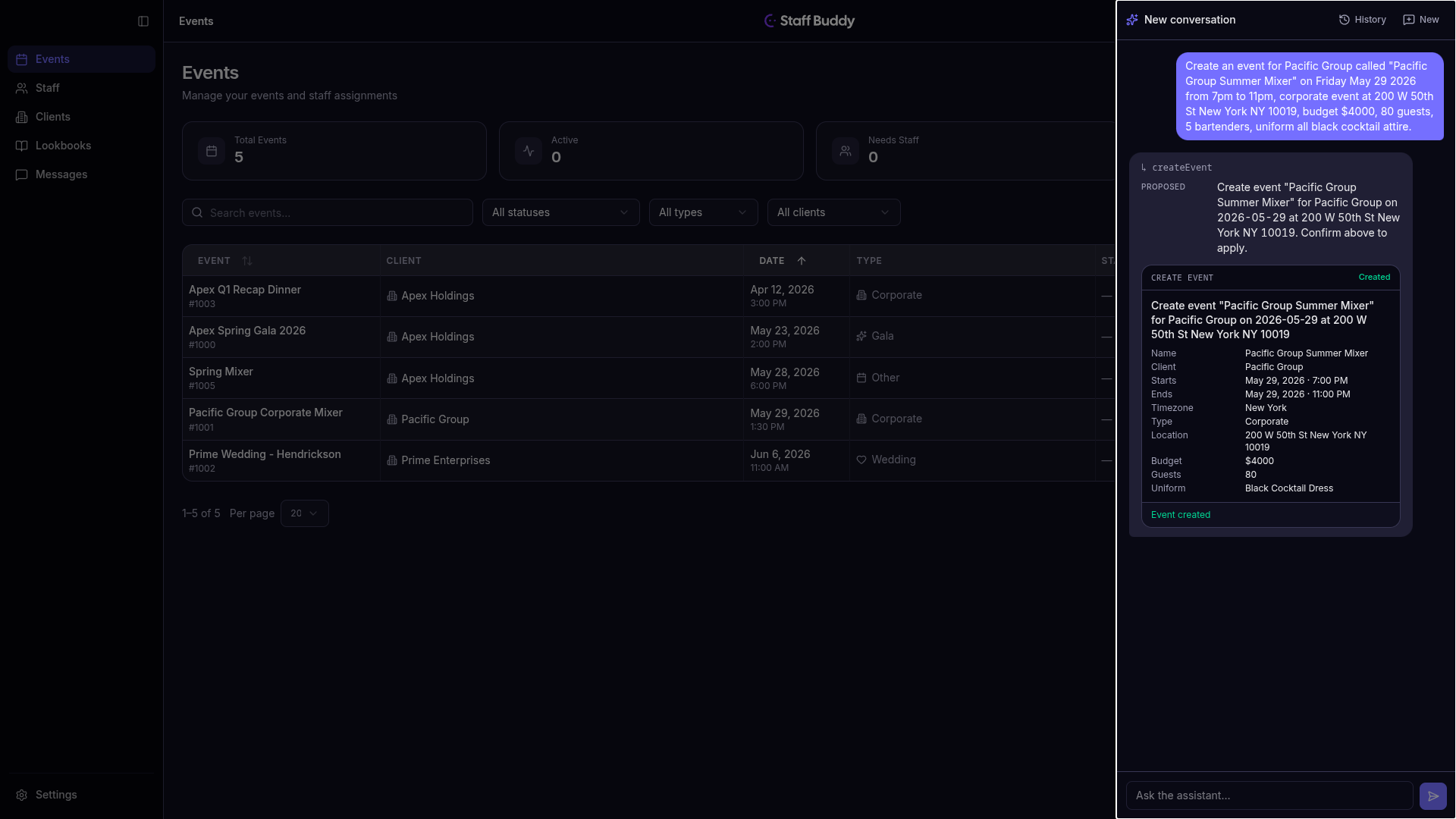Open Events in the sidebar
Viewport: 1456px width, 819px height.
pos(81,59)
